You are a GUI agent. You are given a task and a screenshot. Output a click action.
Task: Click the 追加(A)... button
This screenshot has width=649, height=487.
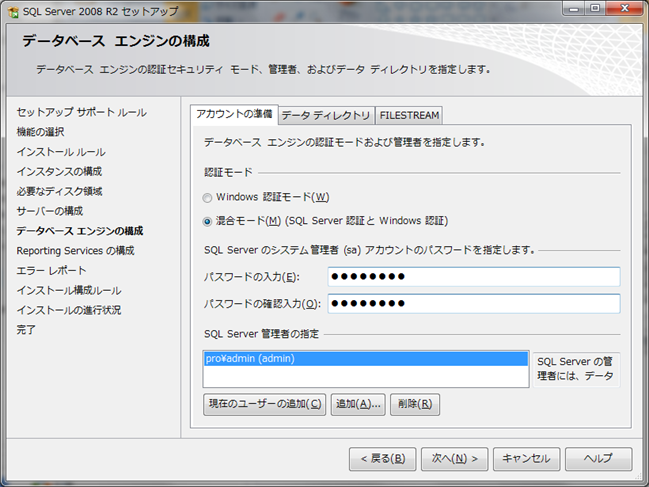[358, 404]
